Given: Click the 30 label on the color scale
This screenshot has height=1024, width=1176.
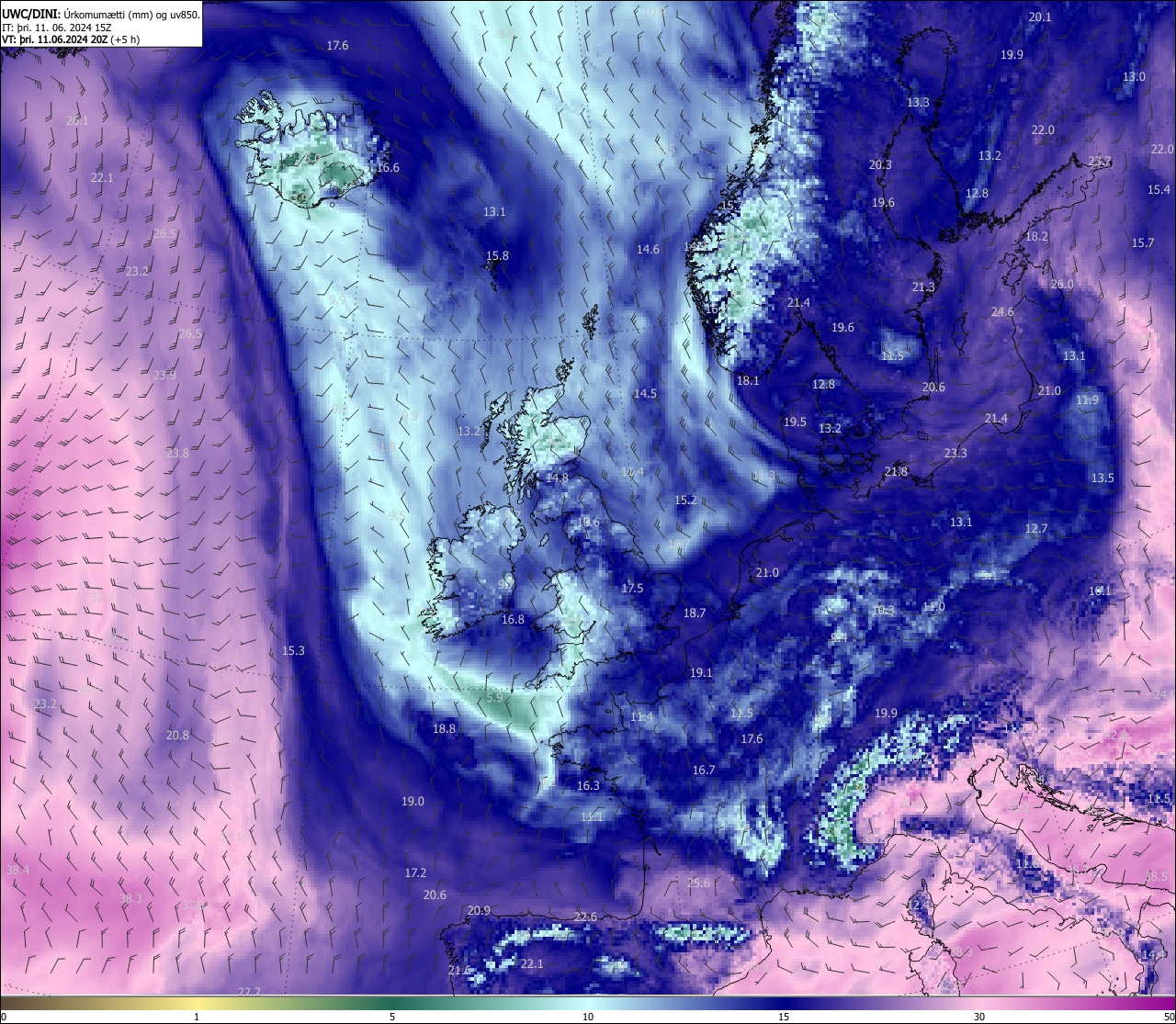Looking at the screenshot, I should (x=979, y=1017).
